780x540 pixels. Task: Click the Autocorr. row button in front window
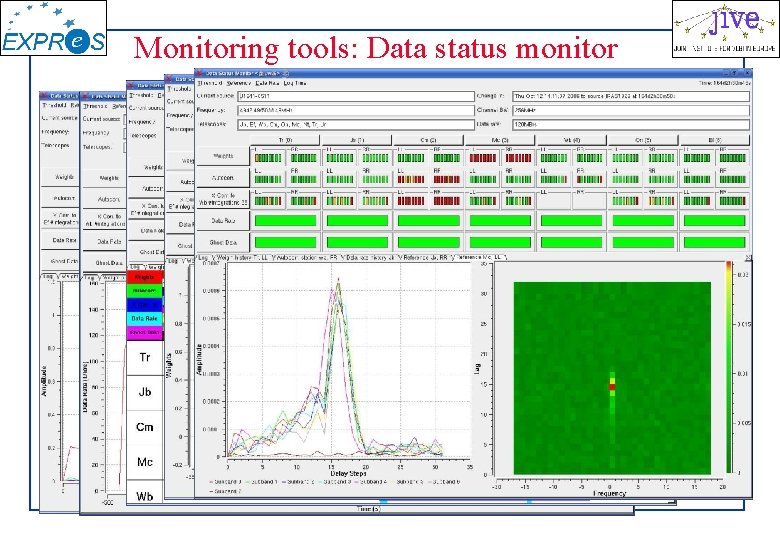pos(223,178)
